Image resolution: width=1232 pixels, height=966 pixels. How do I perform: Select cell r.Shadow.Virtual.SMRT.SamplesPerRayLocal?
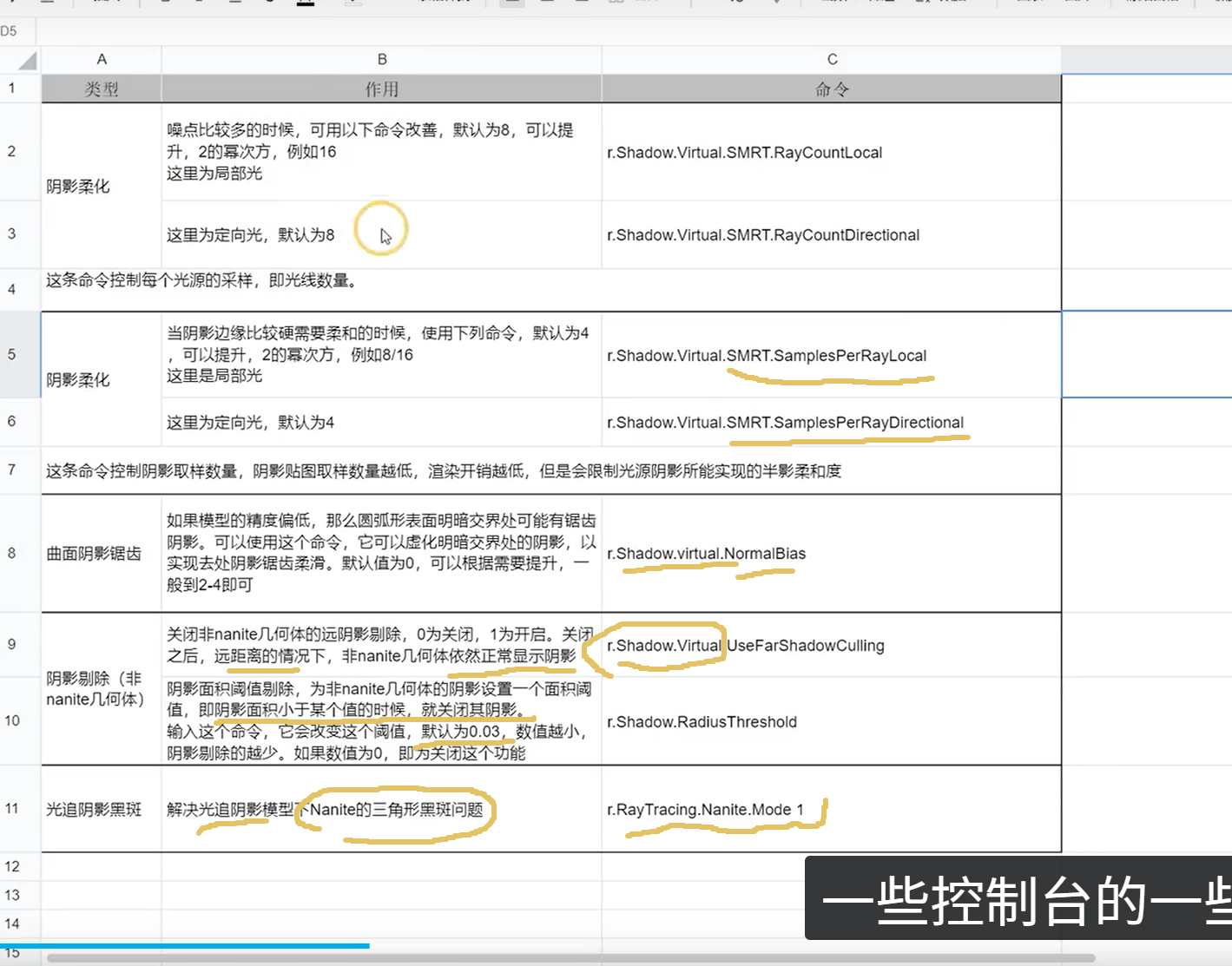click(832, 354)
